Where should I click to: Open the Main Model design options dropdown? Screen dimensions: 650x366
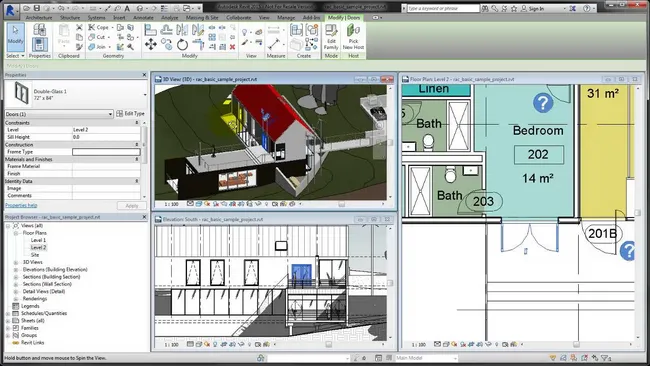click(x=426, y=358)
